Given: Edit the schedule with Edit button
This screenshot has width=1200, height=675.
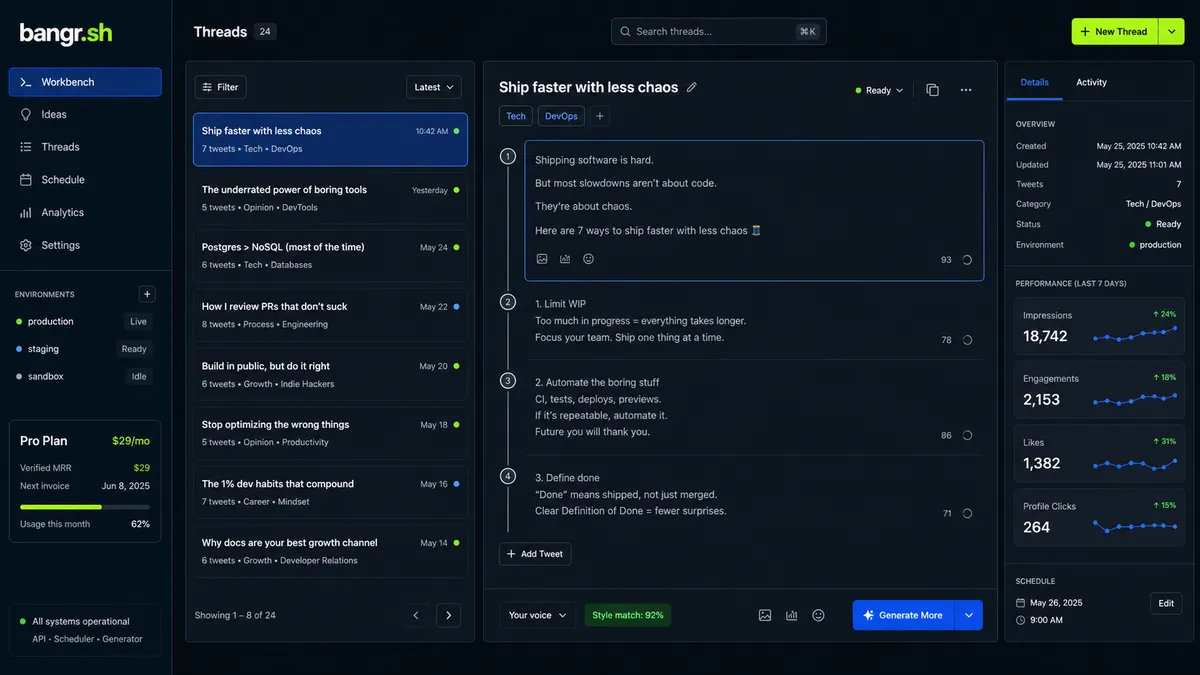Looking at the screenshot, I should click(1166, 603).
